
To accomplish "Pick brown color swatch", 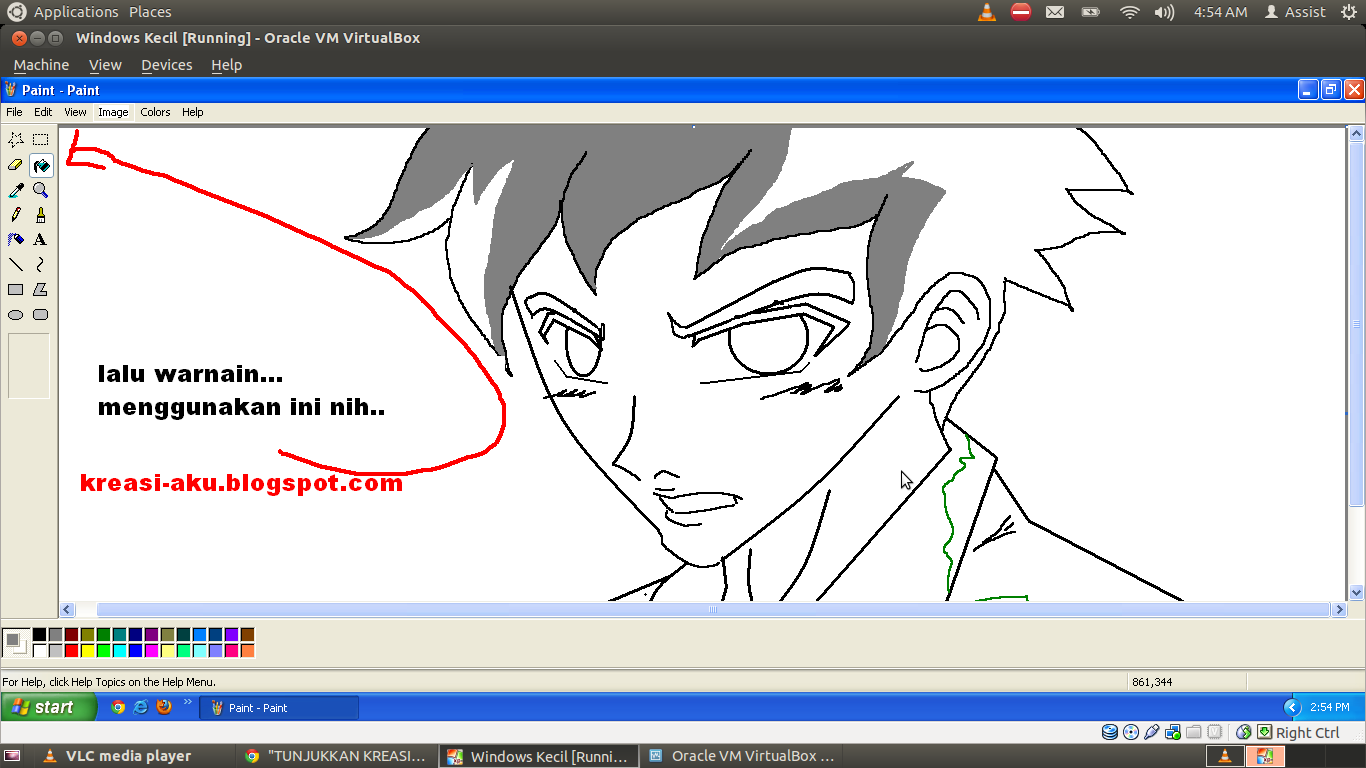I will (247, 634).
